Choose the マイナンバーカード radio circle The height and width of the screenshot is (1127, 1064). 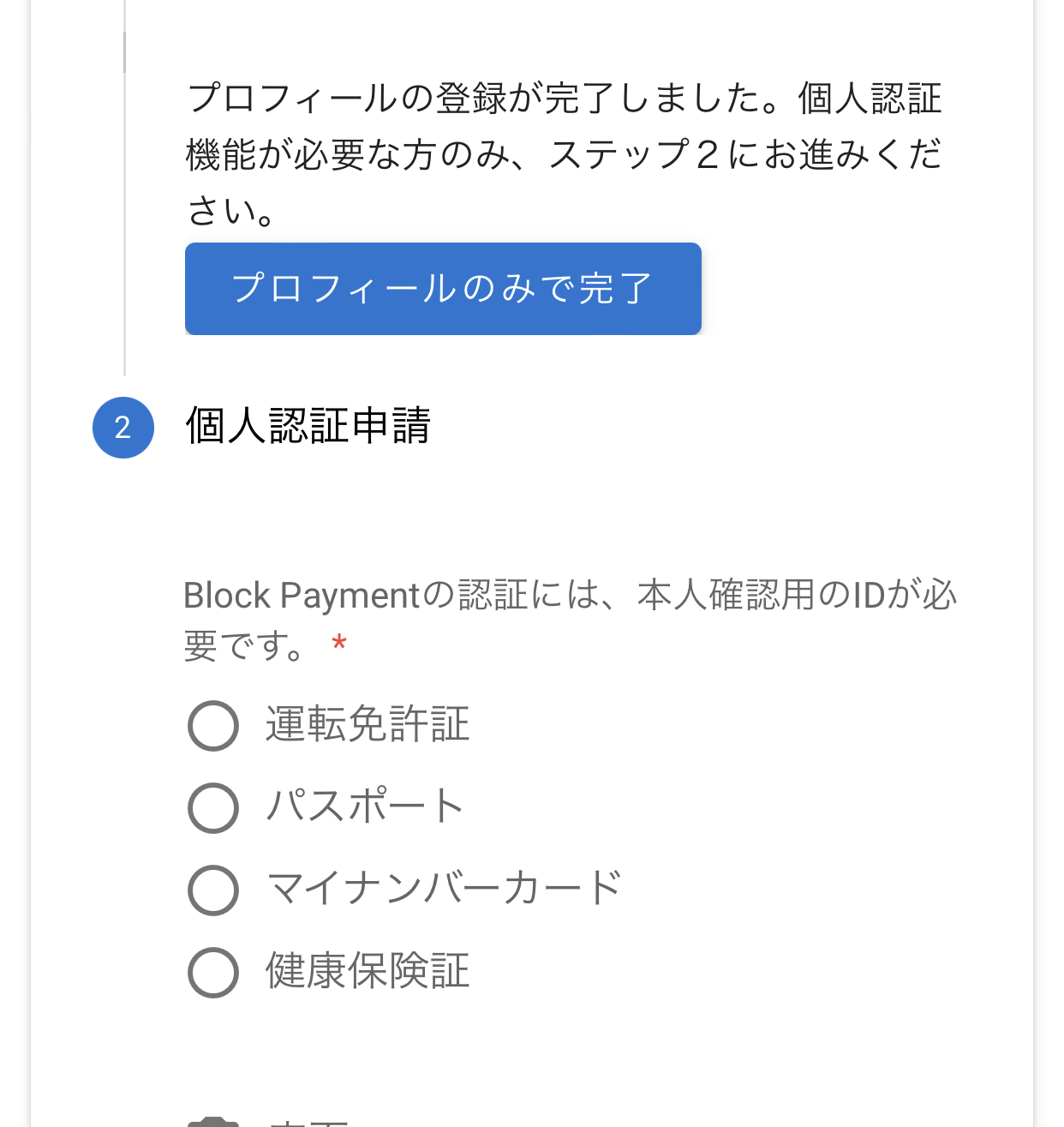pyautogui.click(x=212, y=890)
